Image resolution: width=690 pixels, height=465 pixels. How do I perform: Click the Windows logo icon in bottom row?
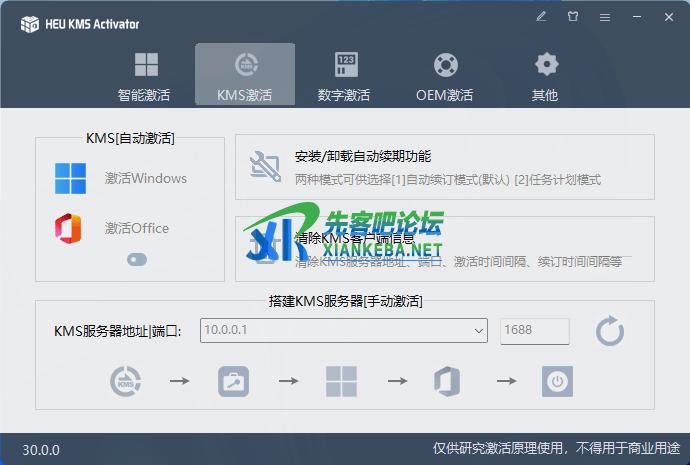341,381
